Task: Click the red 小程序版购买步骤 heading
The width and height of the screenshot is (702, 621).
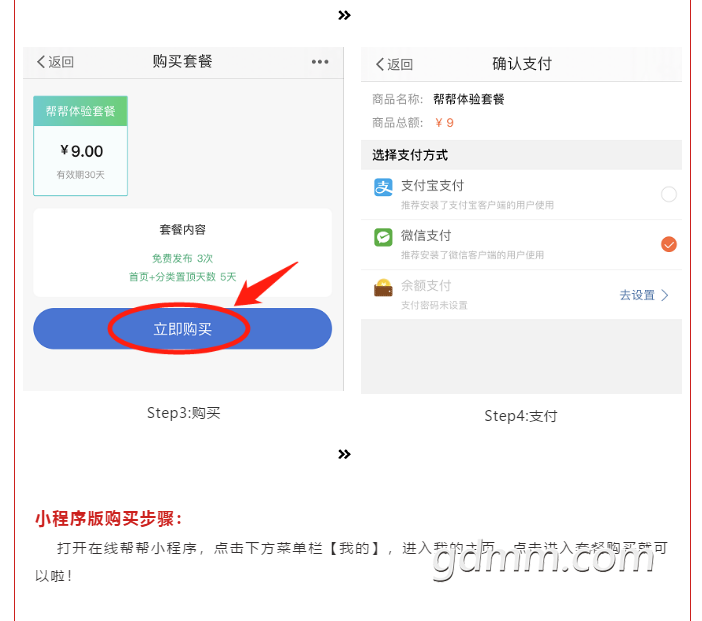Action: pos(109,518)
